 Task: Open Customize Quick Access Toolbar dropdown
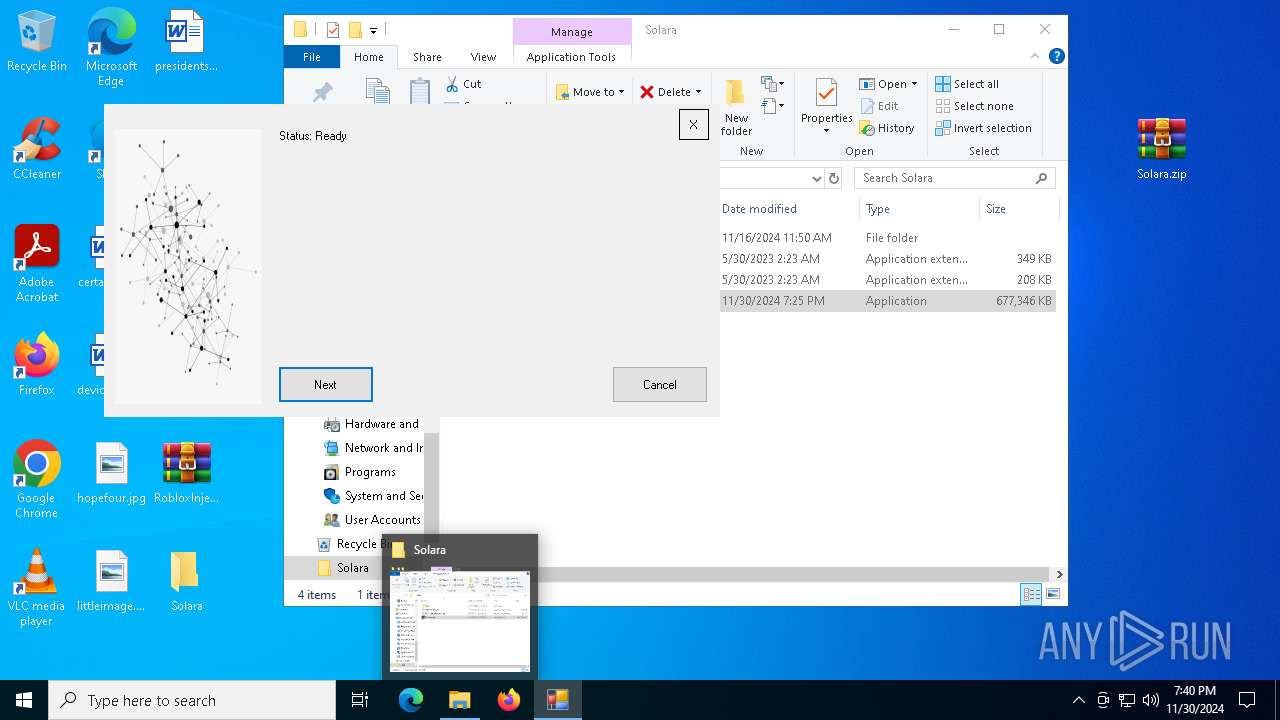point(373,31)
